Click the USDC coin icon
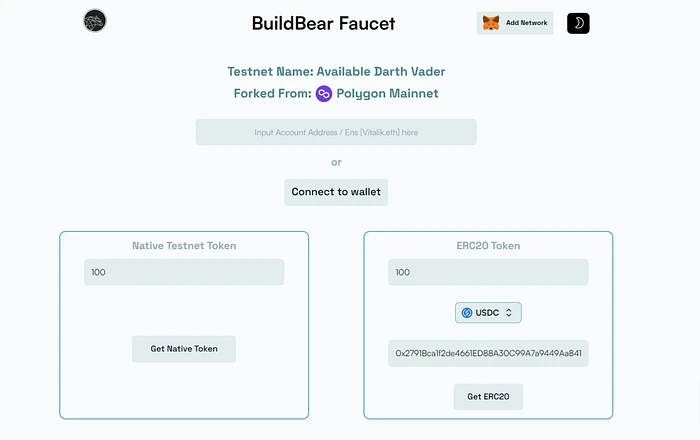The width and height of the screenshot is (700, 440). (467, 313)
